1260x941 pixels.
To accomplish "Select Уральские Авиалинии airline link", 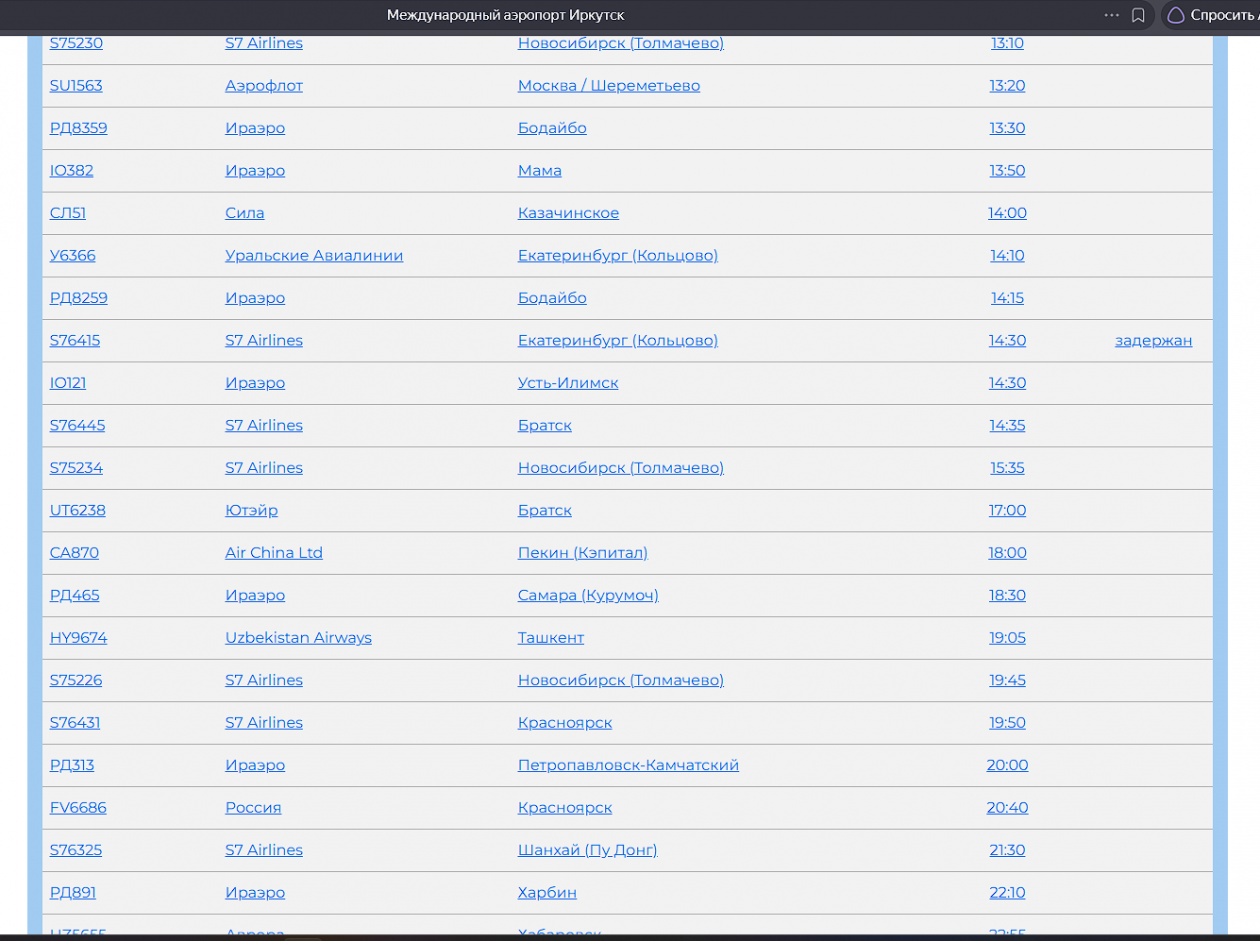I will (x=314, y=256).
